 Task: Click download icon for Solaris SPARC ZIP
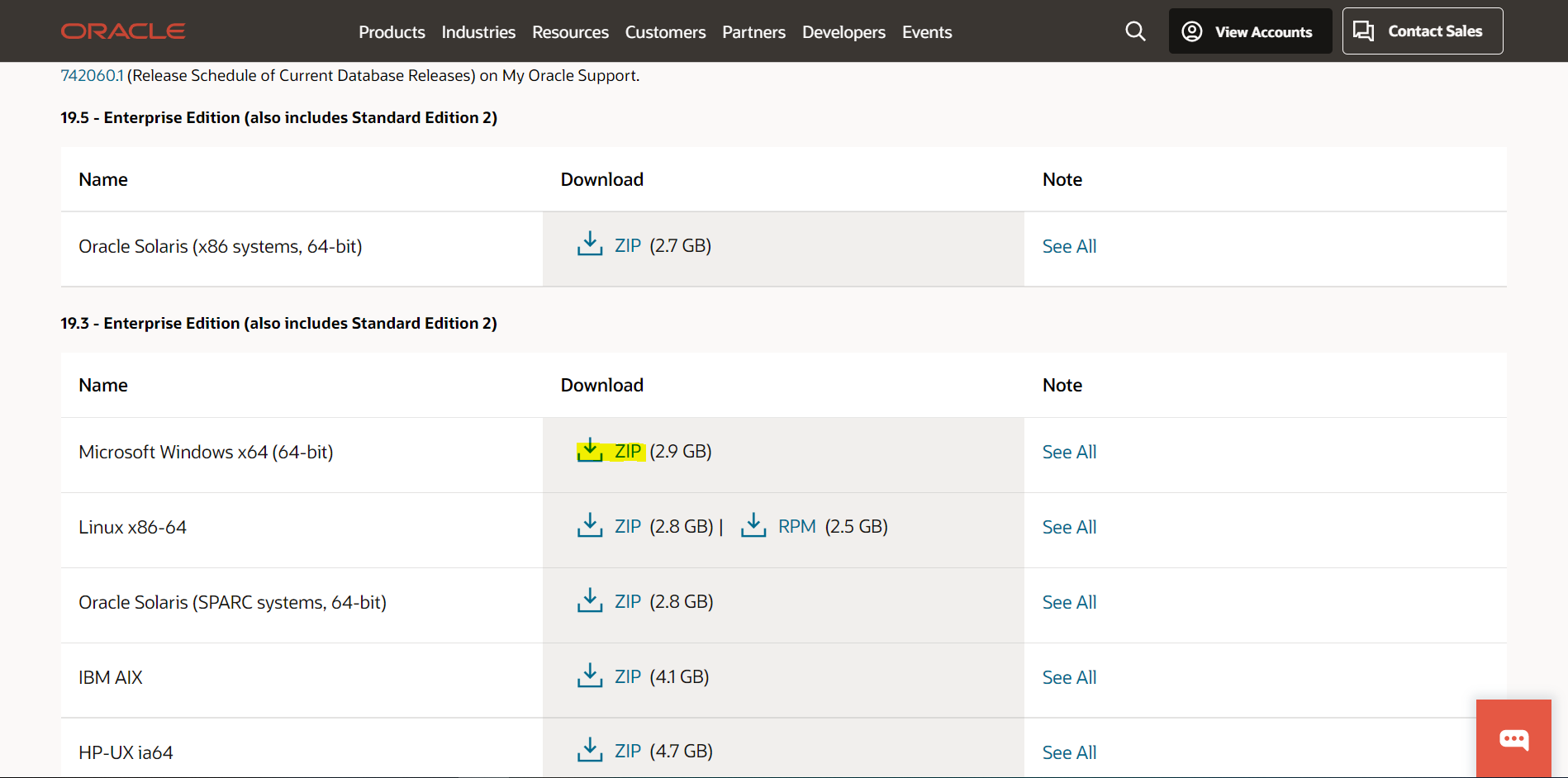click(590, 600)
